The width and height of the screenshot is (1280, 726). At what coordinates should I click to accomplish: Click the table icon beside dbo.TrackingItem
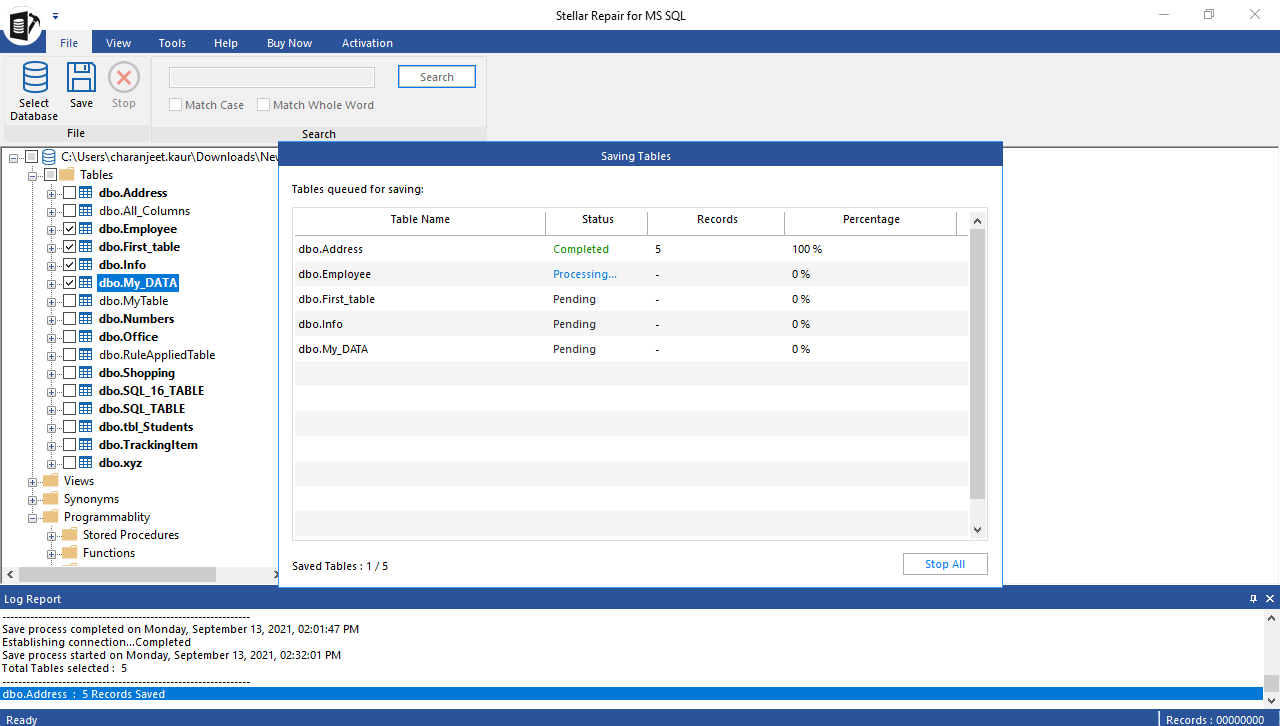86,445
